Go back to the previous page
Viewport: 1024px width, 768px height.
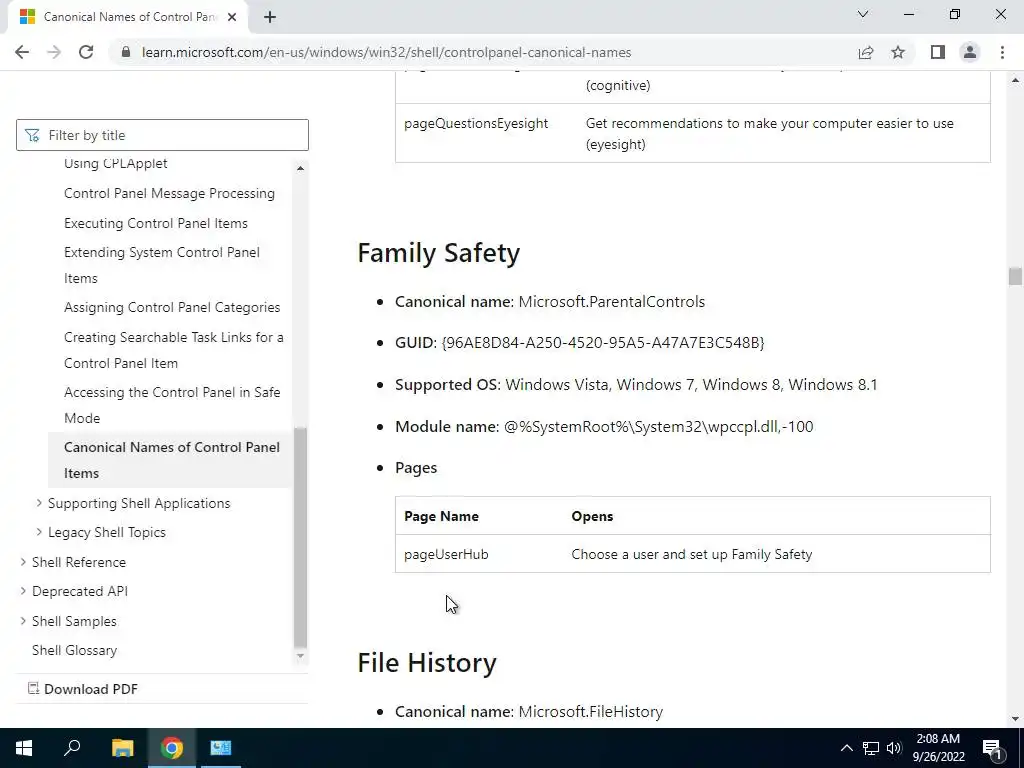(x=22, y=52)
